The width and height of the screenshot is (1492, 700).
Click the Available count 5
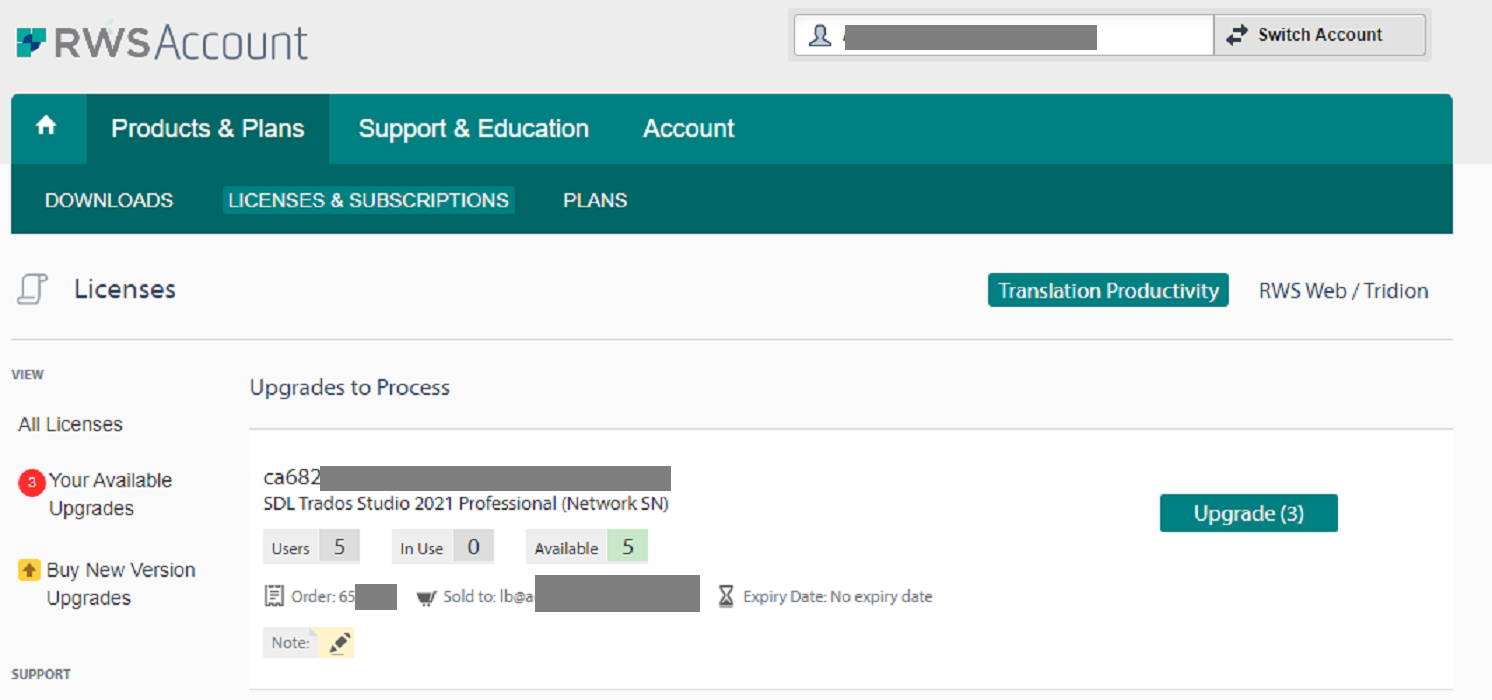[x=628, y=547]
